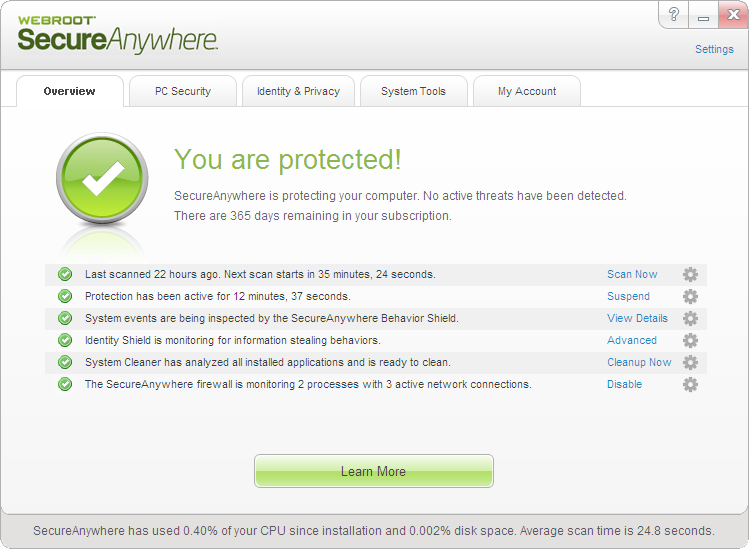
Task: Open Advanced Identity Shield options
Action: point(632,340)
